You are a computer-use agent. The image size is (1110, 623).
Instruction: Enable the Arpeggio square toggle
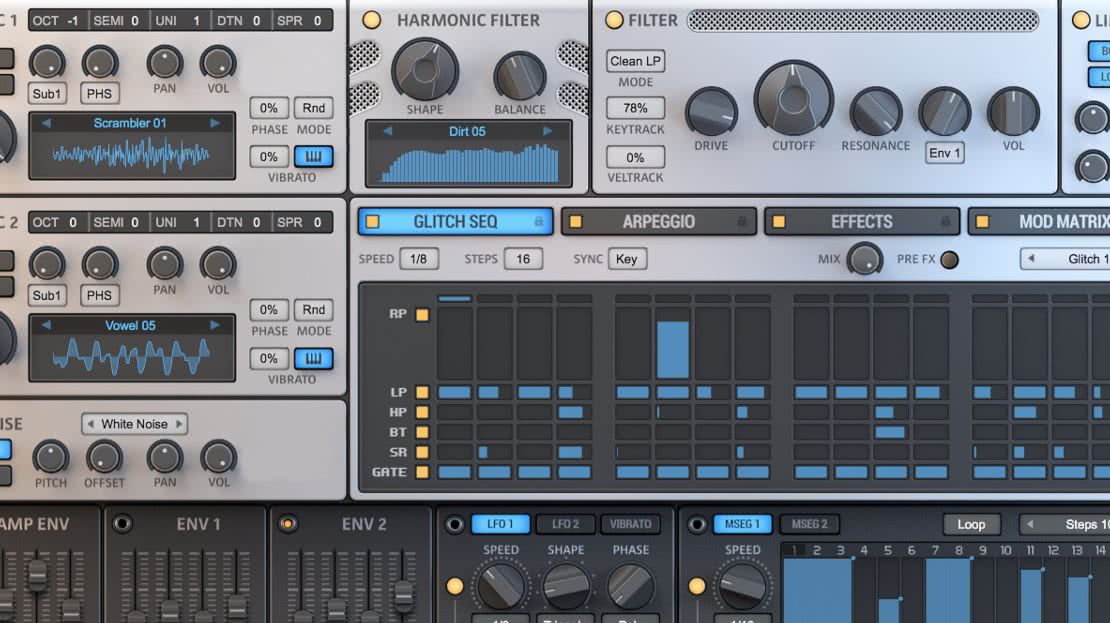[x=576, y=222]
